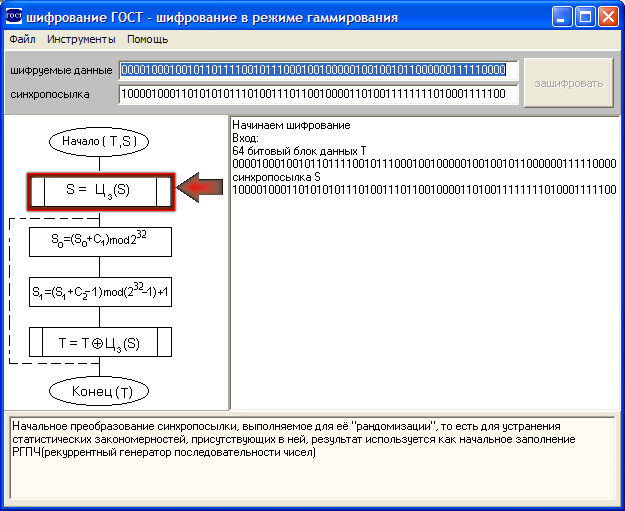Image resolution: width=625 pixels, height=511 pixels.
Task: Click the 'Вход:' log line
Action: (246, 138)
